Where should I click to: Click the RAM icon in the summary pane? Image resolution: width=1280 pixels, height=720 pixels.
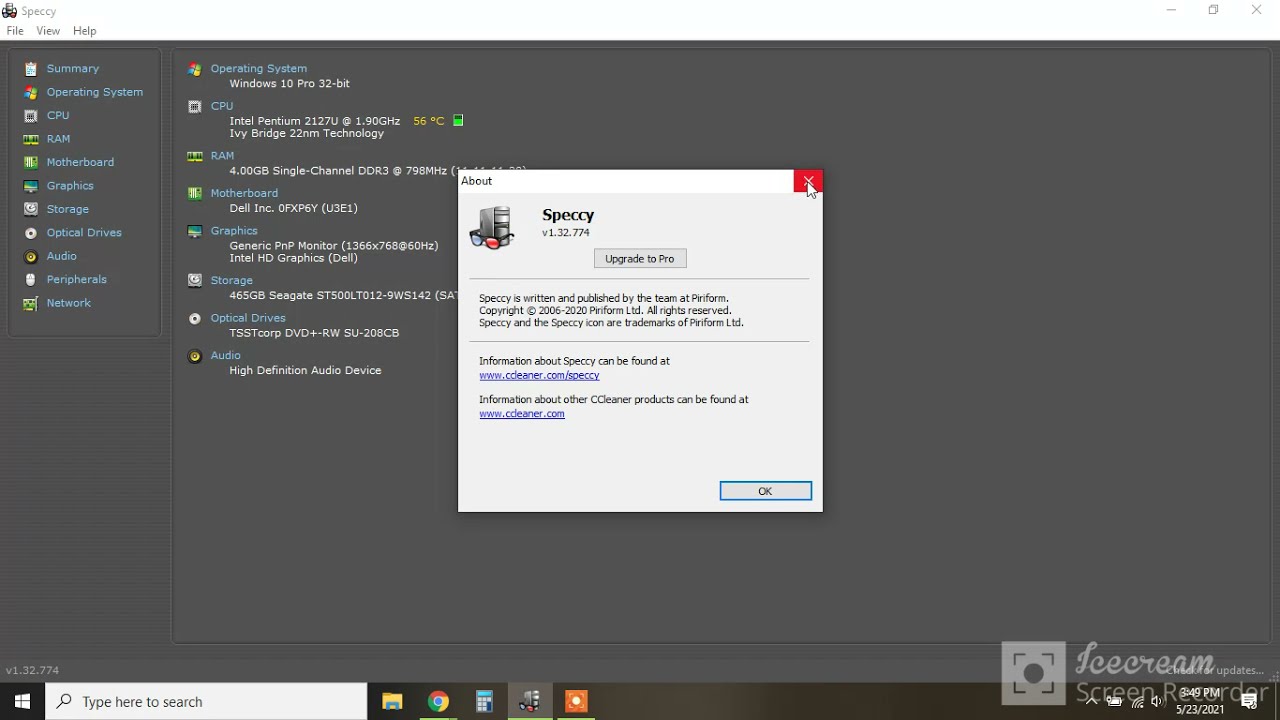(x=195, y=156)
